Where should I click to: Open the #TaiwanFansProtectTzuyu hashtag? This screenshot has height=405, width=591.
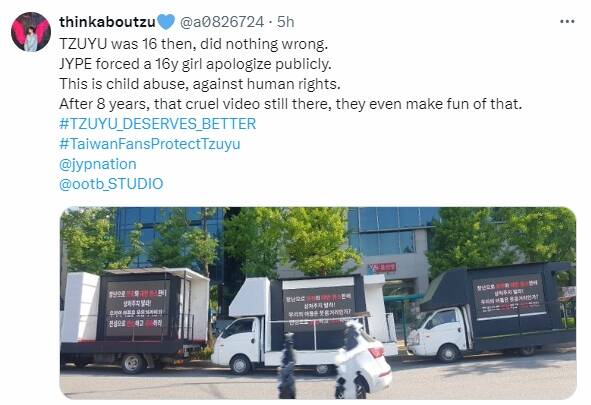tap(150, 144)
